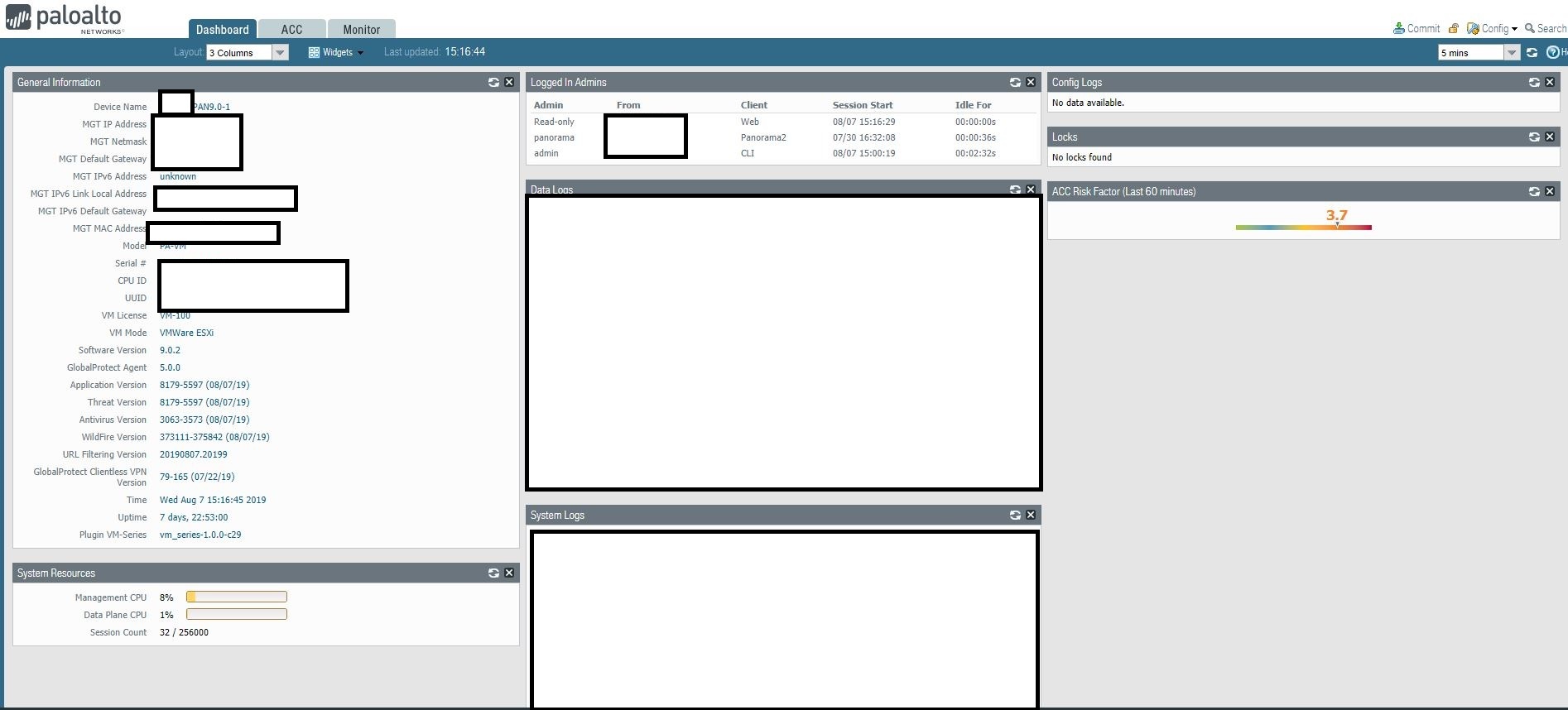
Task: Refresh the ACC Risk Factor widget
Action: [1534, 192]
